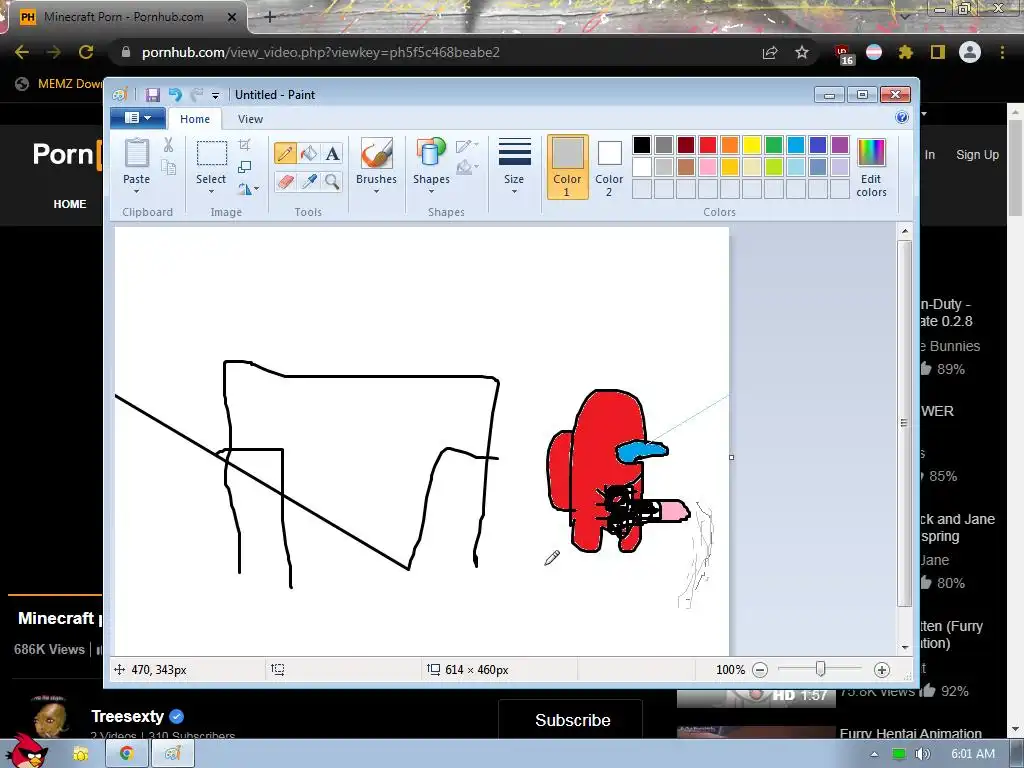Zoom out with the minus button
The image size is (1024, 768).
(760, 669)
